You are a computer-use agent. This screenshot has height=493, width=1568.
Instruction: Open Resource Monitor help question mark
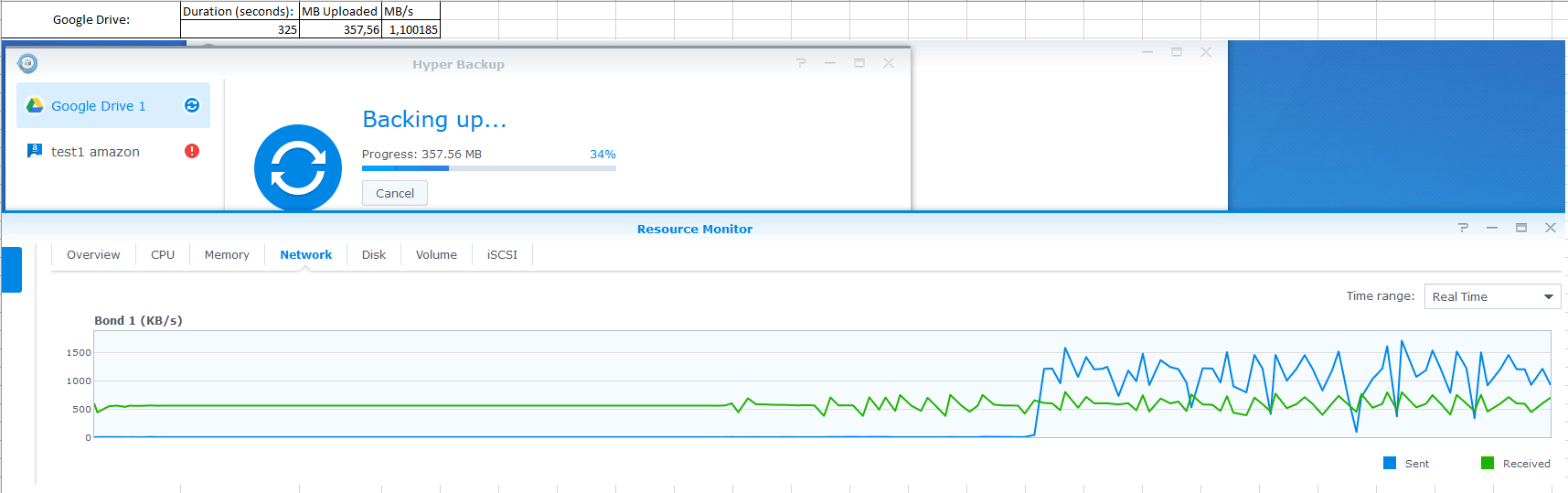[x=1463, y=228]
